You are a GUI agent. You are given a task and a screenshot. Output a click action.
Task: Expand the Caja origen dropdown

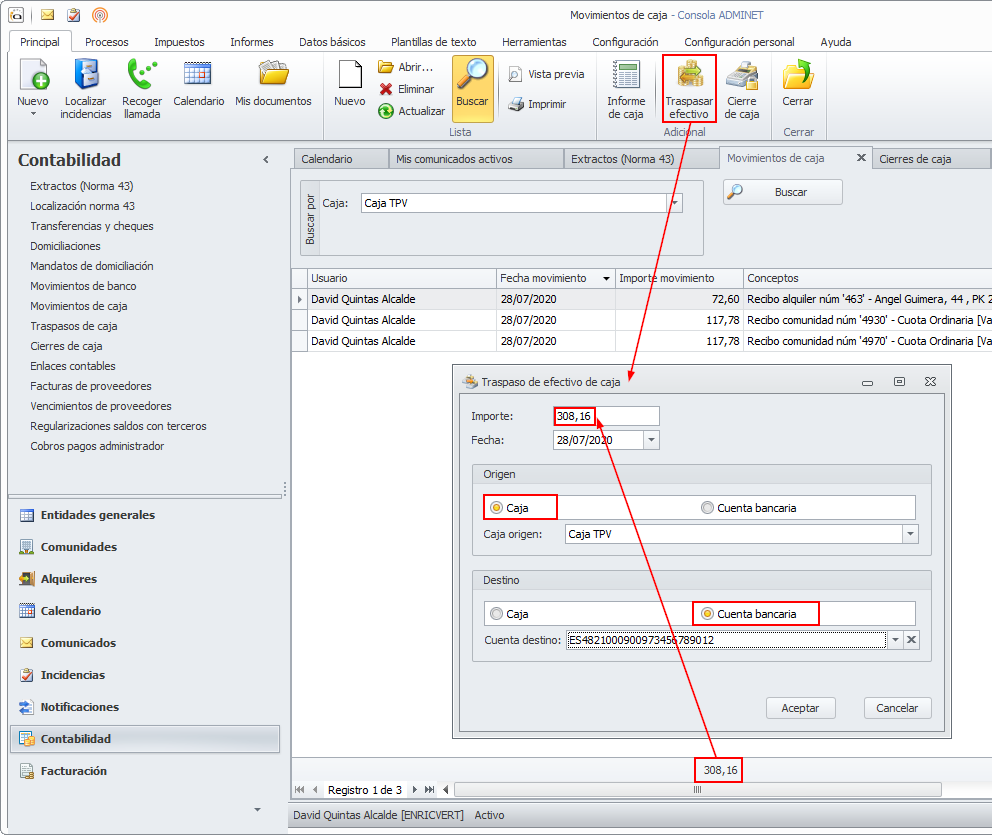[910, 534]
